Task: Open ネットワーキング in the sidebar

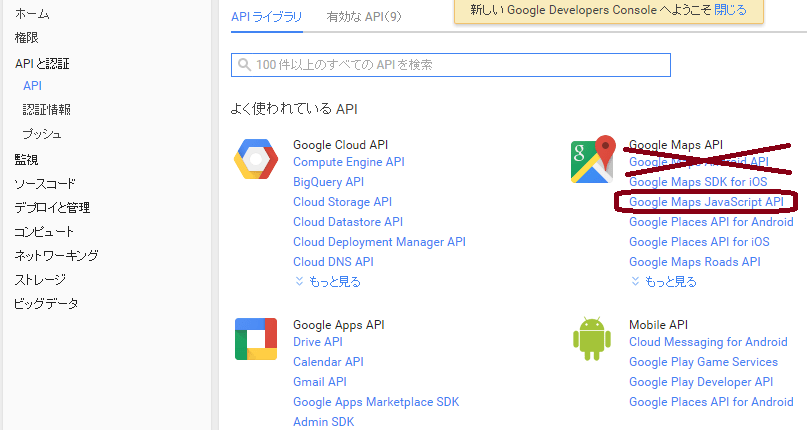Action: [x=56, y=255]
